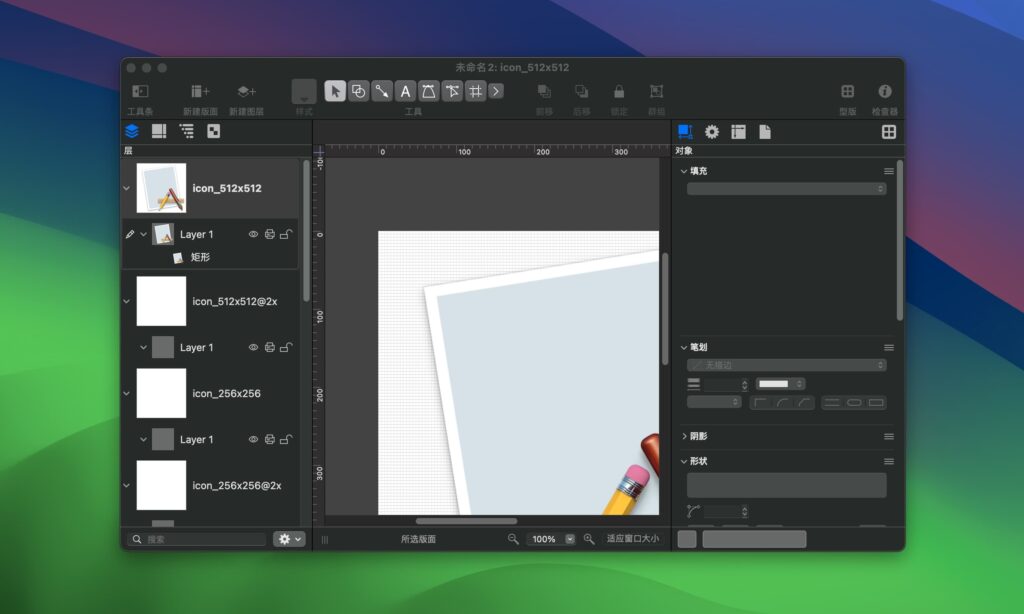Image resolution: width=1024 pixels, height=614 pixels.
Task: Click the 群组 (group) toolbar icon
Action: click(655, 91)
